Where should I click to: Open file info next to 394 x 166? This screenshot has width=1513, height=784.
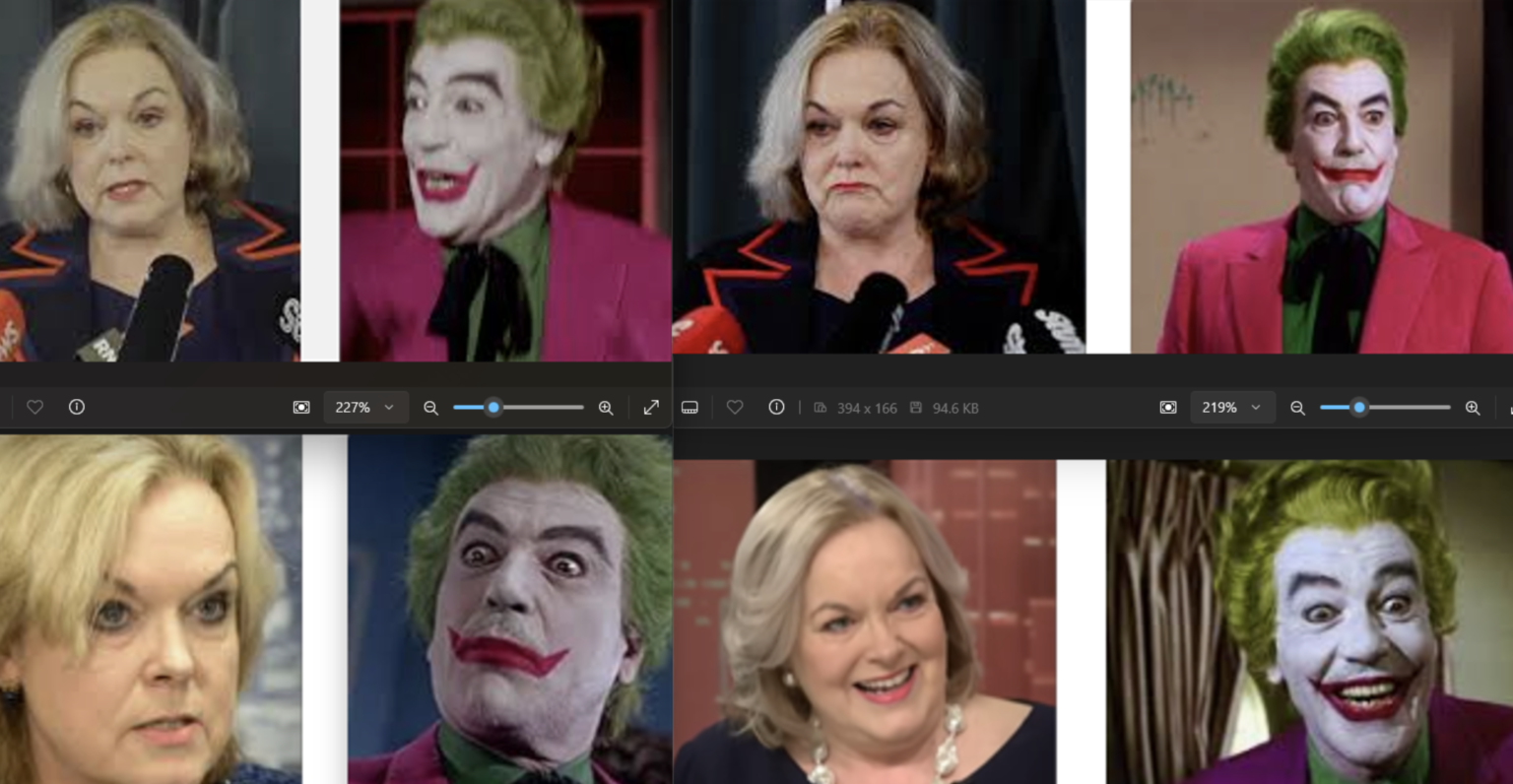[x=776, y=408]
